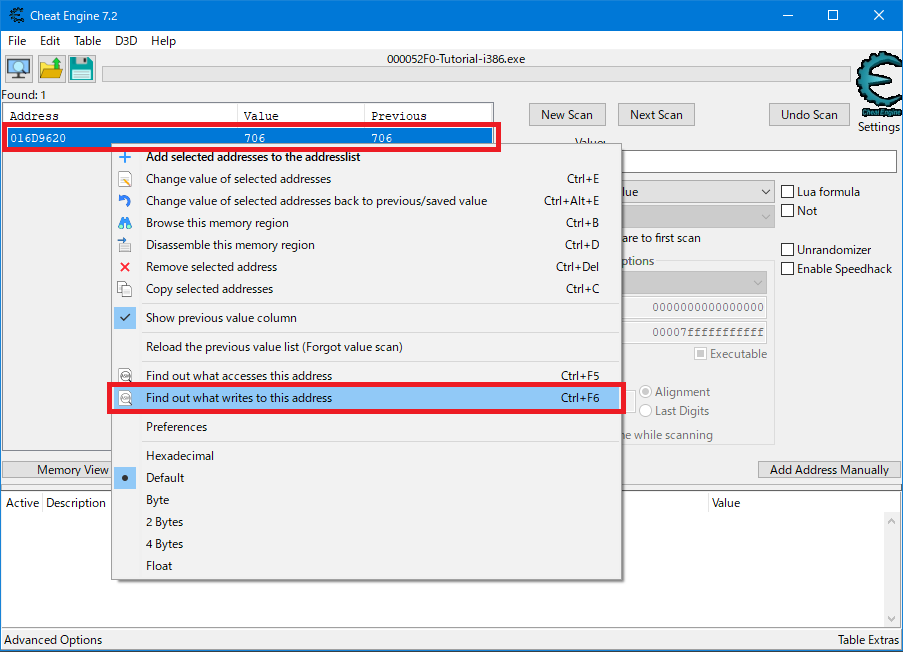Select Float display type

tap(366, 566)
